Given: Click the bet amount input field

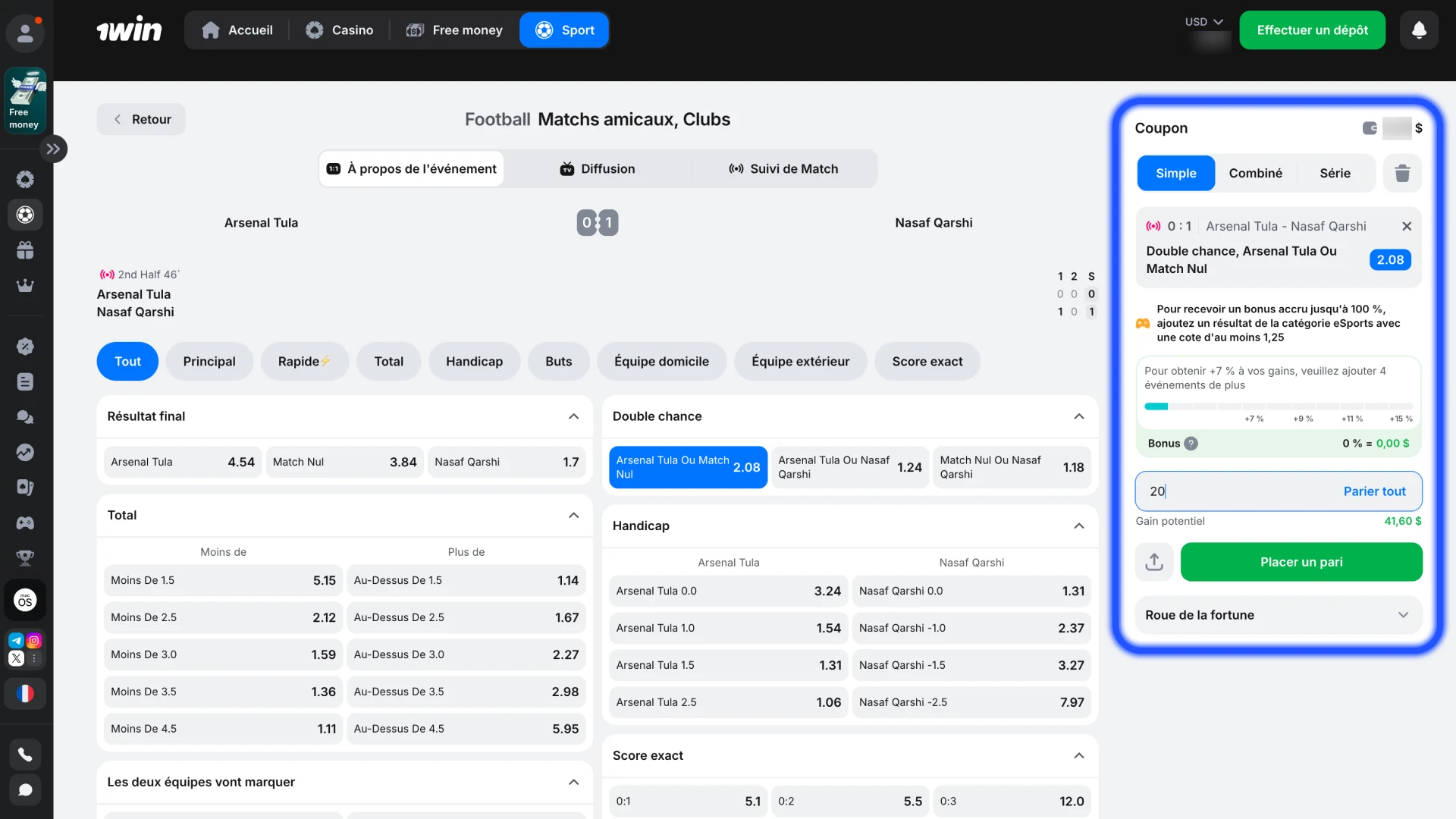Looking at the screenshot, I should [1228, 491].
